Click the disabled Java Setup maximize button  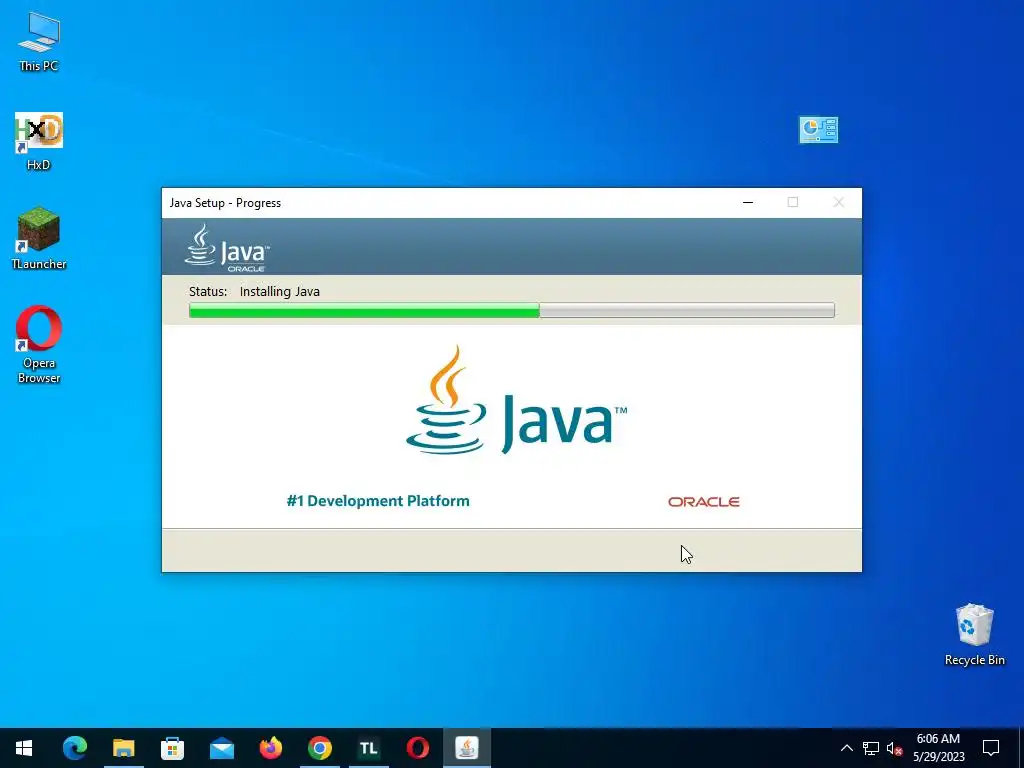click(793, 202)
